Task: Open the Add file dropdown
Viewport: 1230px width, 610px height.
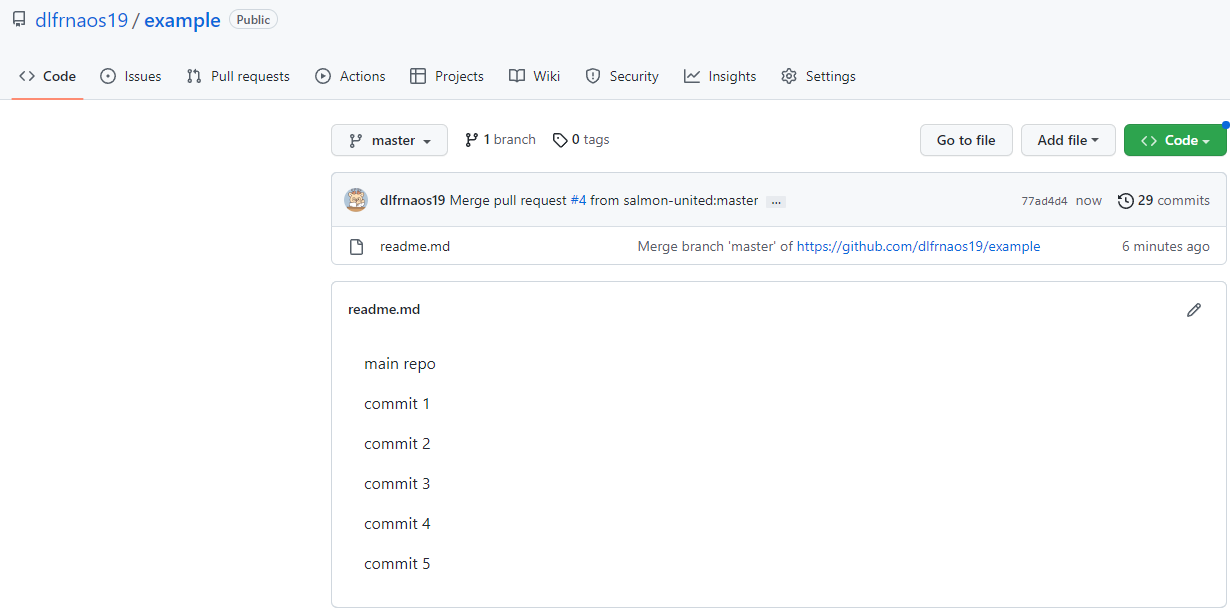Action: [x=1068, y=140]
